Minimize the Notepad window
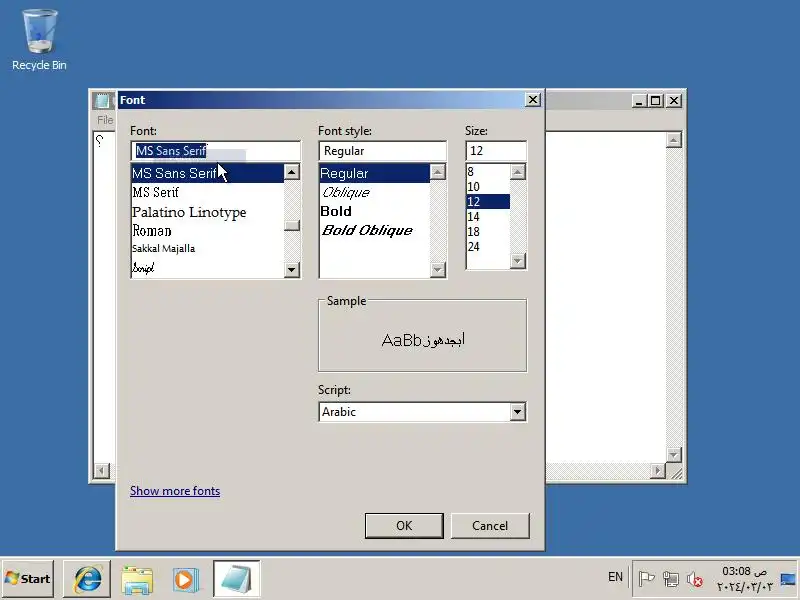This screenshot has height=600, width=800. tap(639, 101)
